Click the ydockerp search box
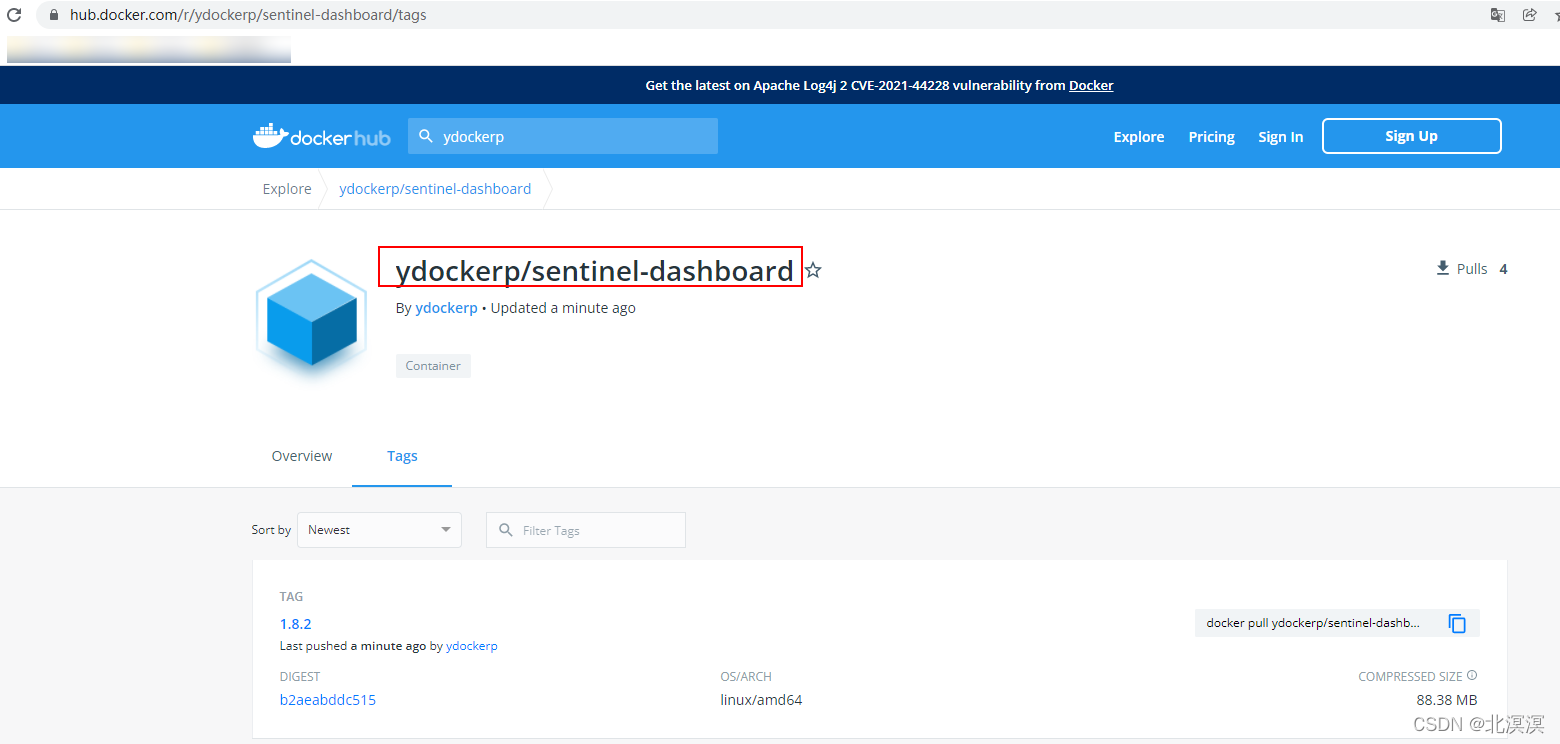The width and height of the screenshot is (1560, 744). coord(563,136)
